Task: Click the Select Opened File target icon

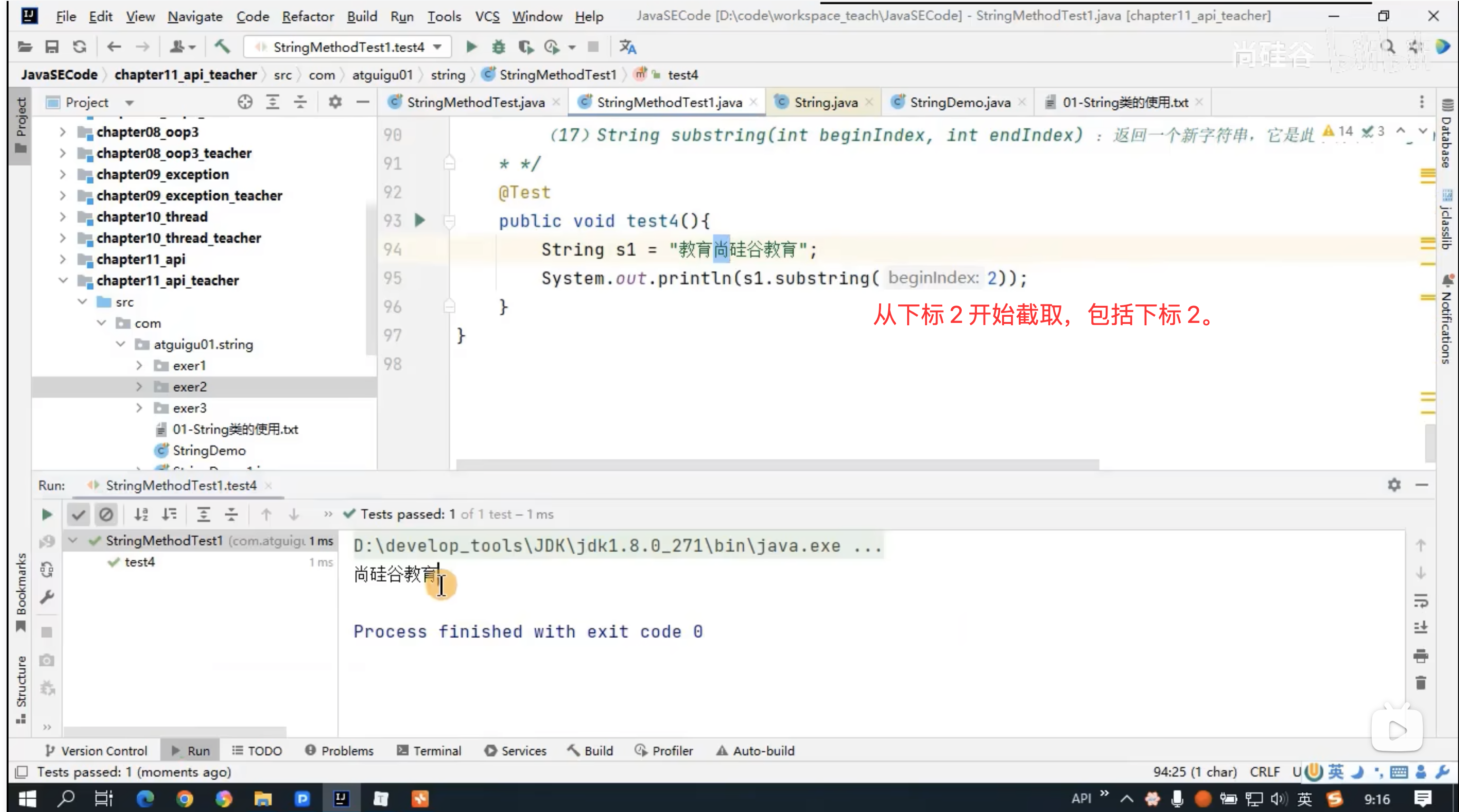Action: (245, 103)
